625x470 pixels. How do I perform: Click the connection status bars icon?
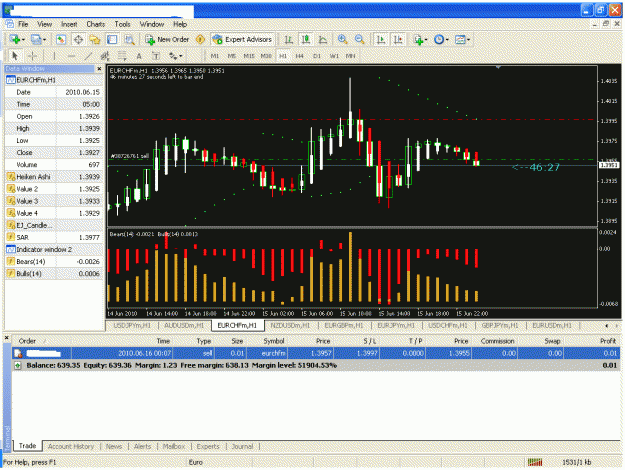pyautogui.click(x=535, y=462)
